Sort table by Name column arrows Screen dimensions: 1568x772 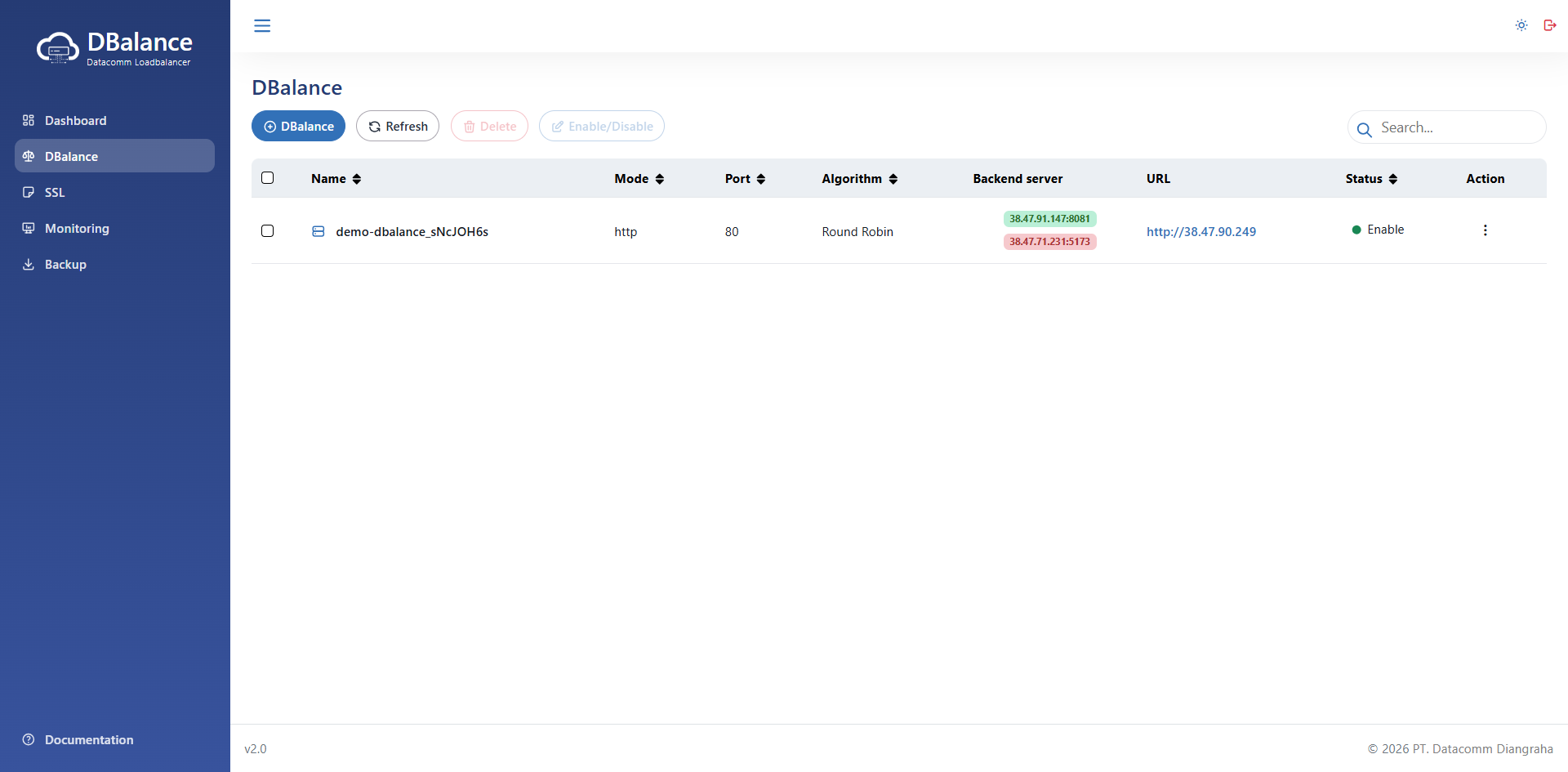tap(357, 179)
